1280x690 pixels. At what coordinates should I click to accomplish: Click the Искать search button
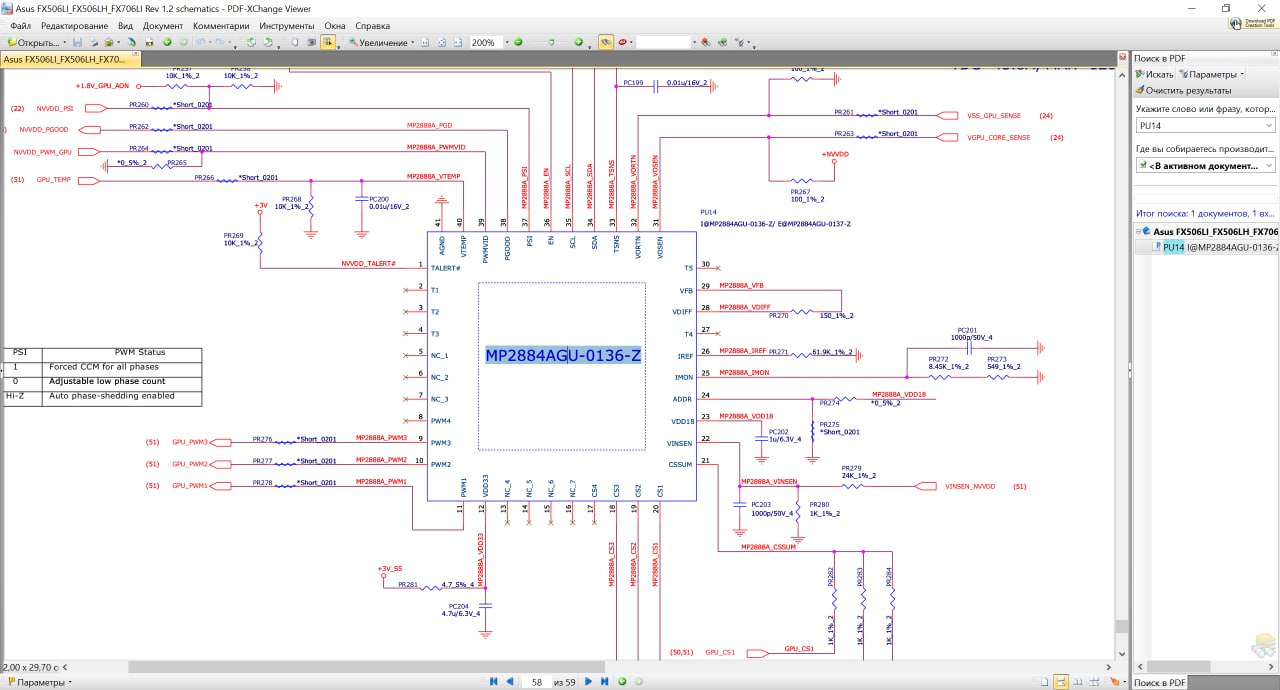click(x=1154, y=74)
